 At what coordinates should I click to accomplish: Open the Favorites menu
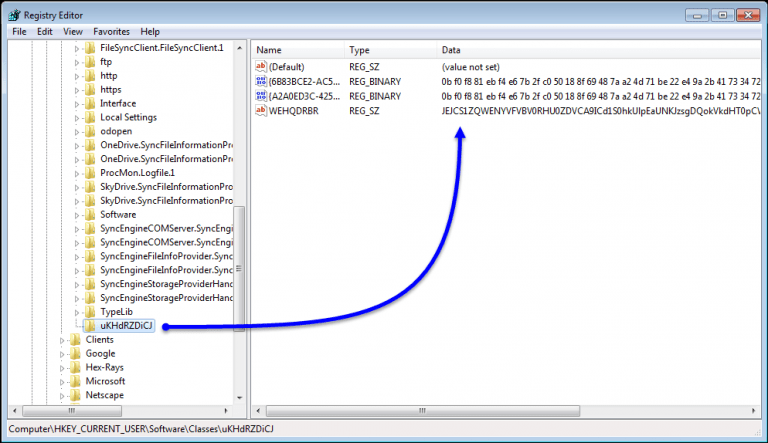click(x=110, y=32)
